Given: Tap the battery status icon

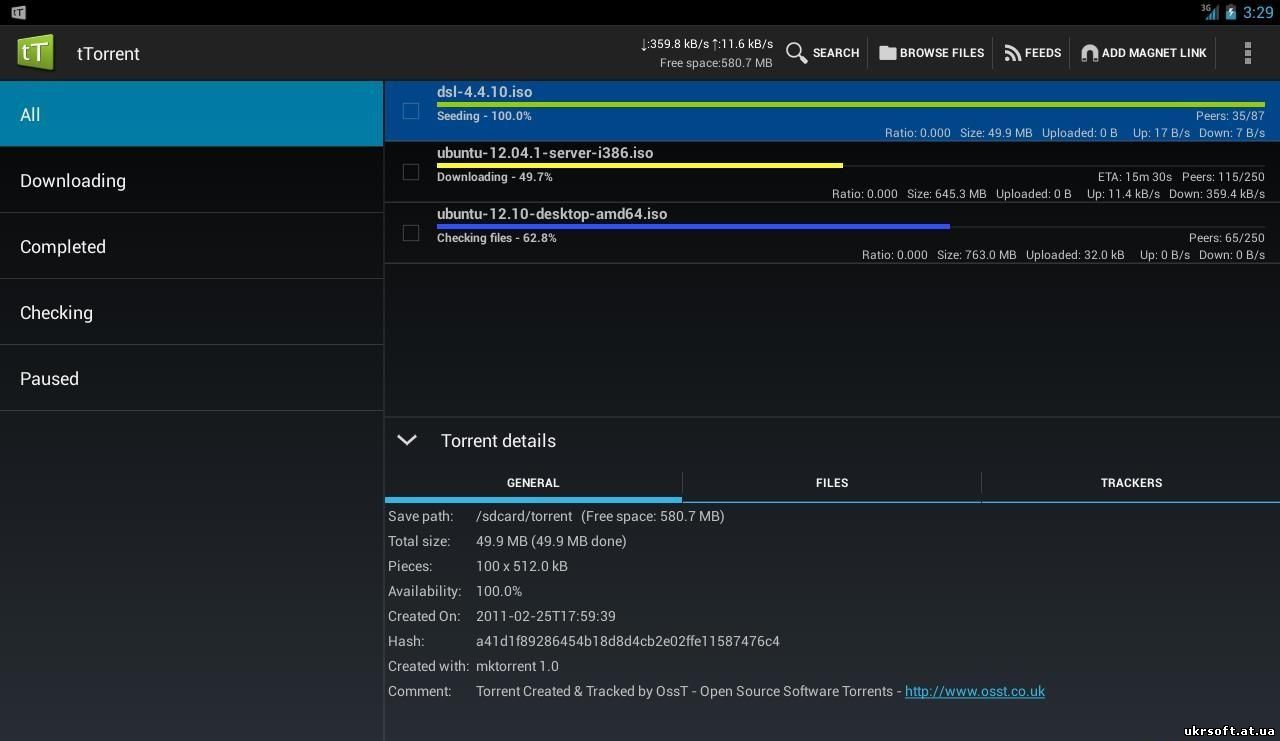Looking at the screenshot, I should tap(1231, 12).
